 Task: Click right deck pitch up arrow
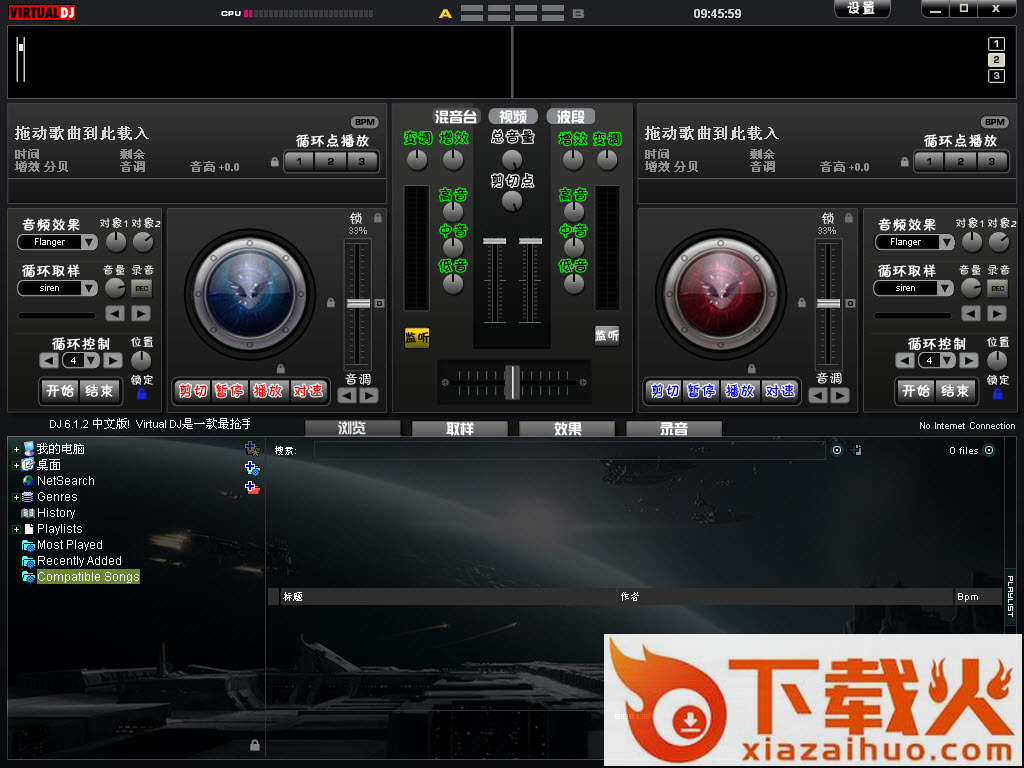click(x=839, y=396)
